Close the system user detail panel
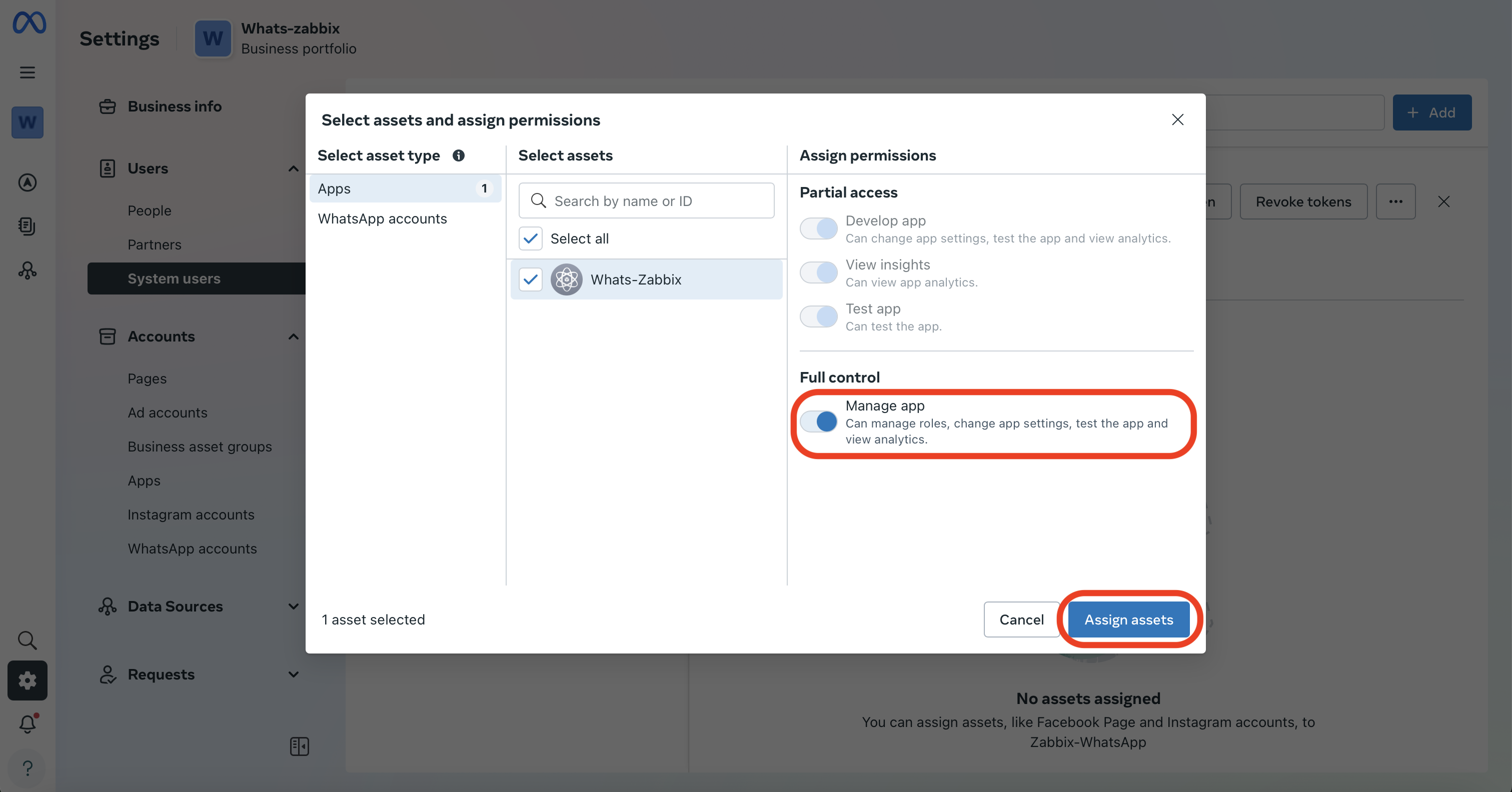The height and width of the screenshot is (792, 1512). 1444,202
